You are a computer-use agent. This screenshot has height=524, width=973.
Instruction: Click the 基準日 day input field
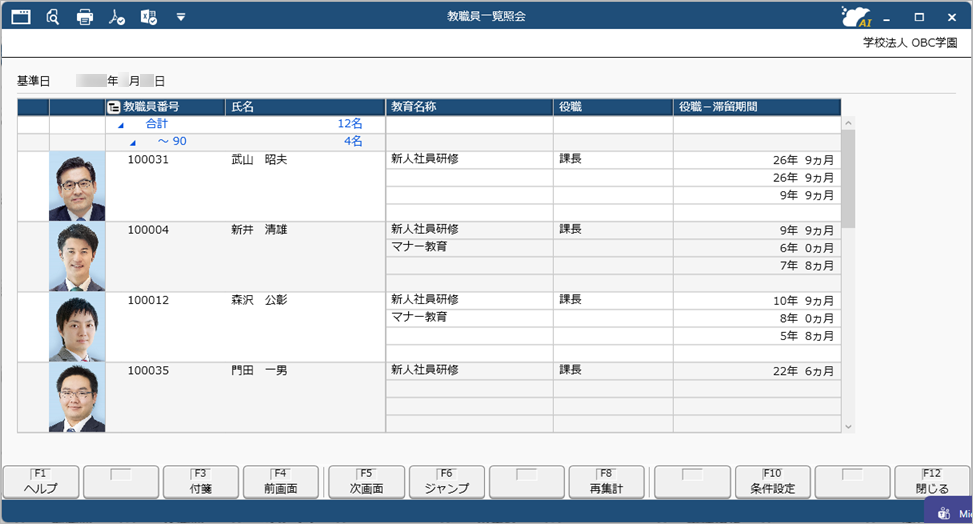147,81
